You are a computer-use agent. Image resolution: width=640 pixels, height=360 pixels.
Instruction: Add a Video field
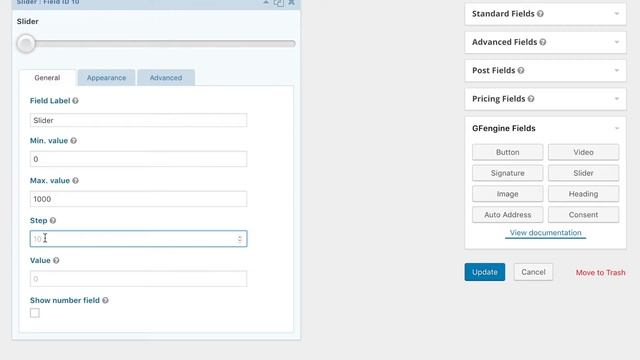(x=583, y=152)
